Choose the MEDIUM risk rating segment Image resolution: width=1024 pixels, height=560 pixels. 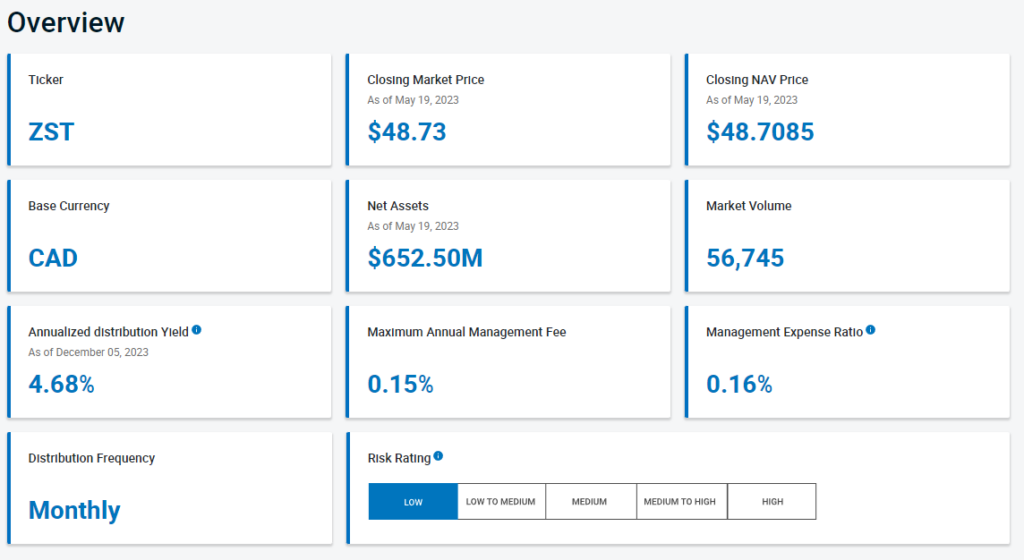tap(590, 502)
